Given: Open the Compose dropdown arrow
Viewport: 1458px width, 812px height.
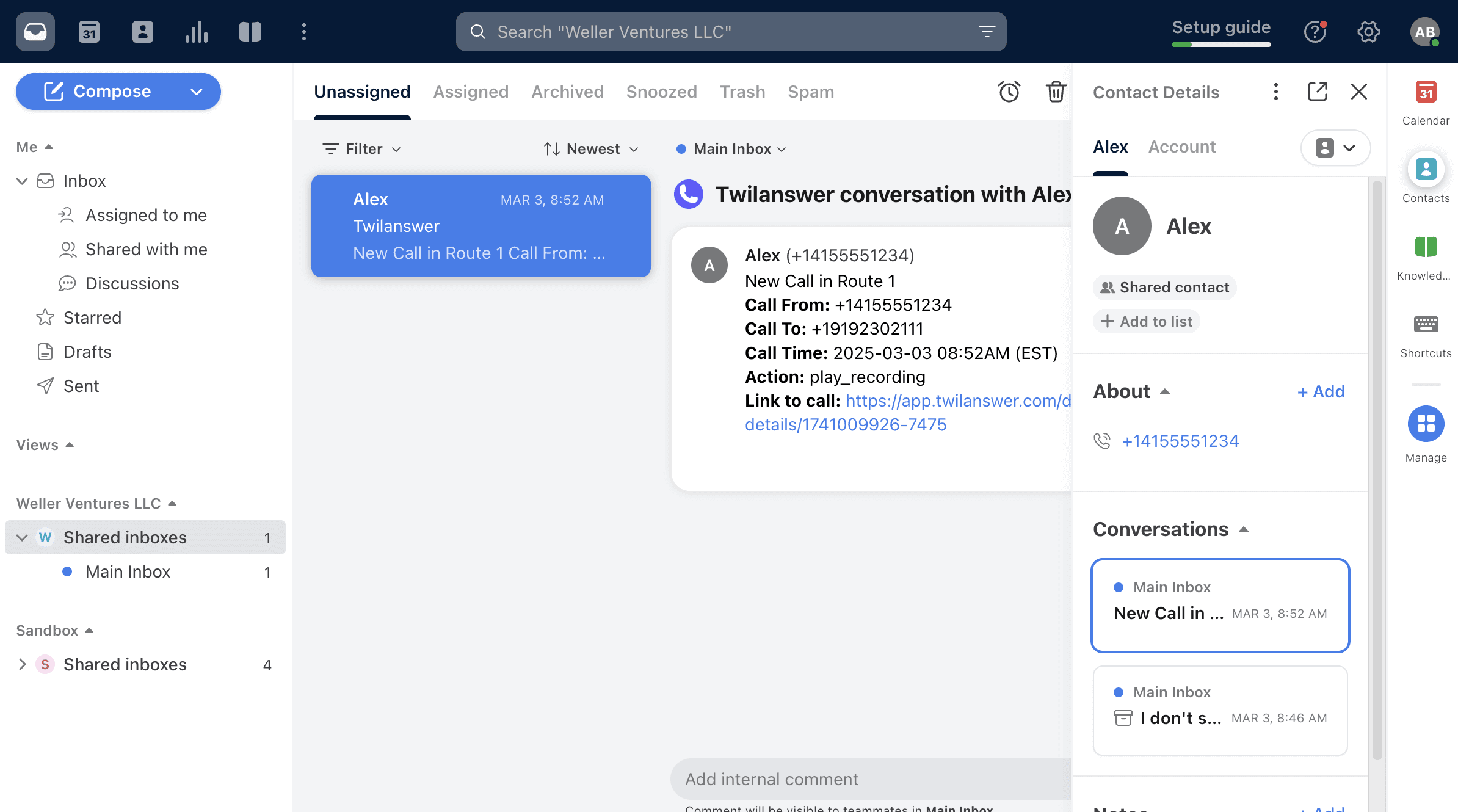Looking at the screenshot, I should pyautogui.click(x=196, y=92).
